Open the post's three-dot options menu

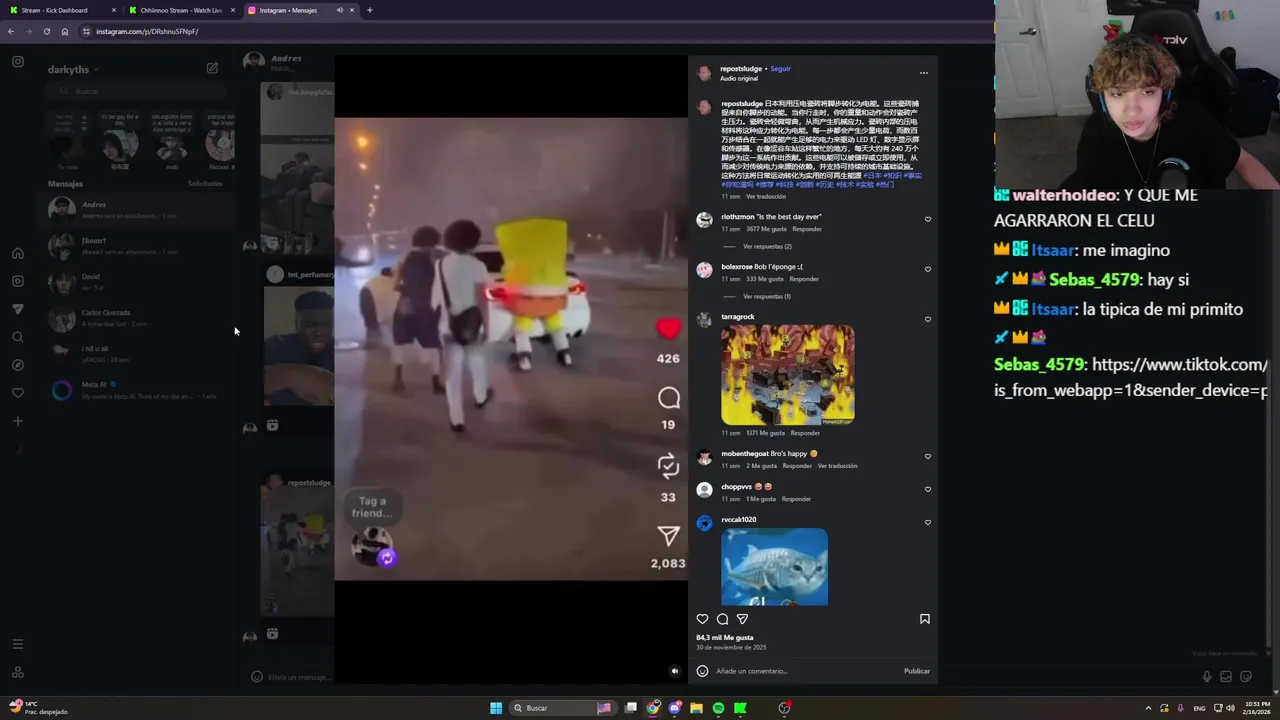[923, 73]
